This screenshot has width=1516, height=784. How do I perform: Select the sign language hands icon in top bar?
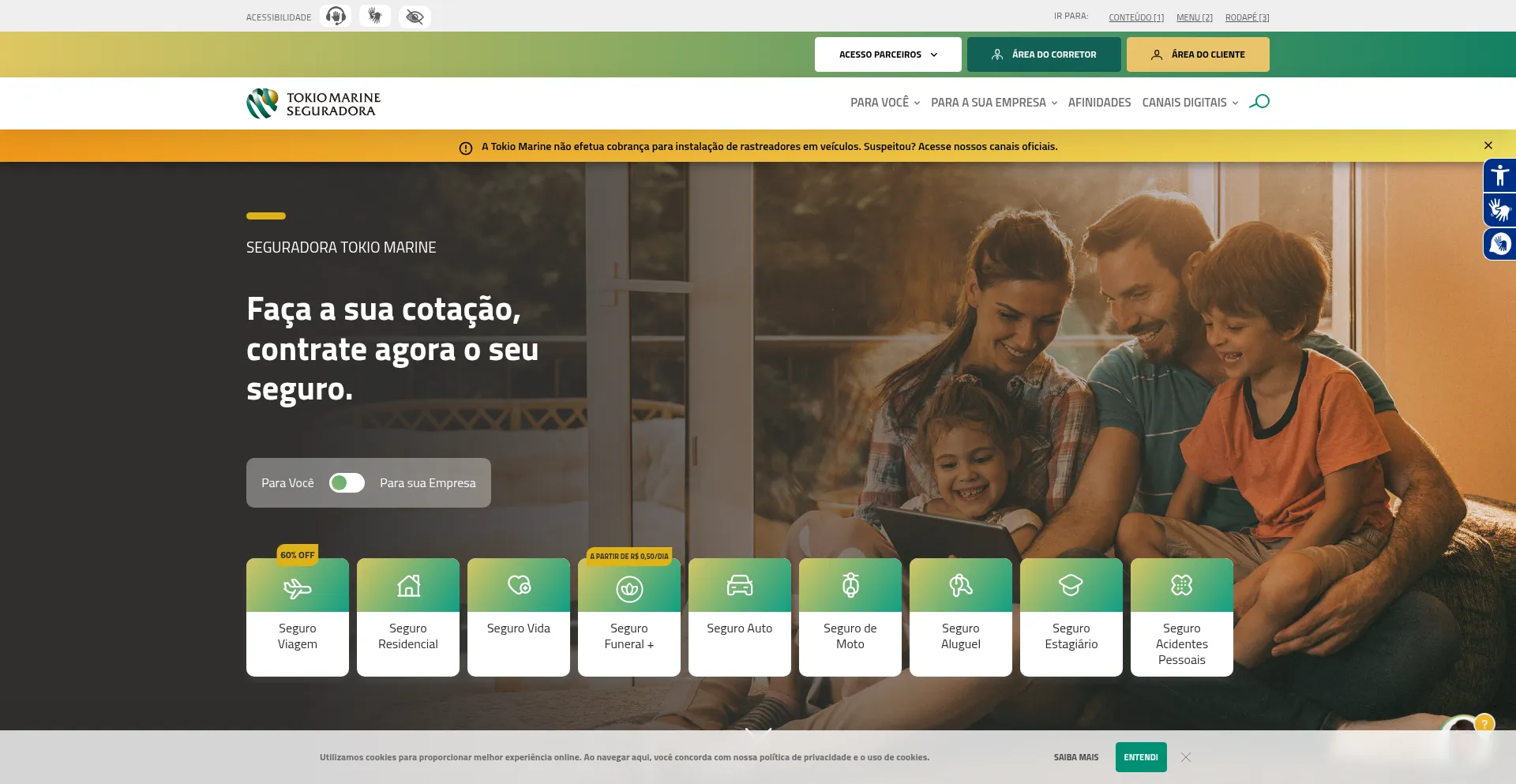[375, 17]
